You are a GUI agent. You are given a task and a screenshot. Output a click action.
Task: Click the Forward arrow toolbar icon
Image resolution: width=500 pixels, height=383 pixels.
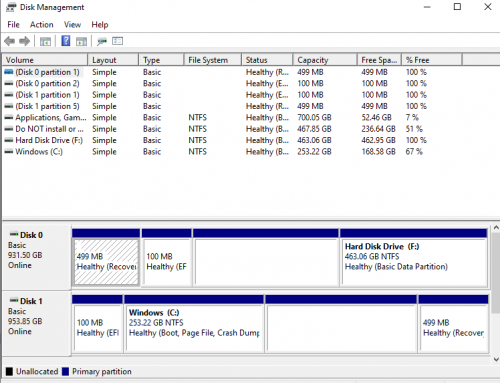(24, 41)
